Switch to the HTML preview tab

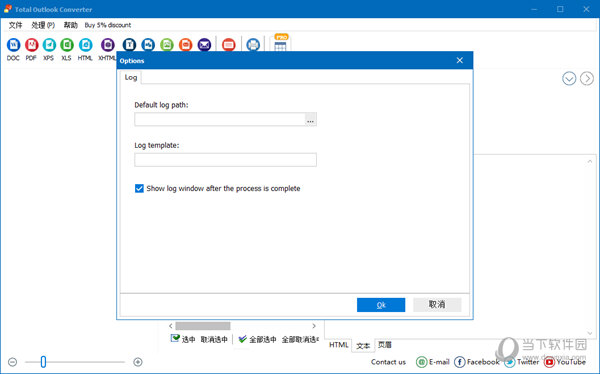pos(339,345)
